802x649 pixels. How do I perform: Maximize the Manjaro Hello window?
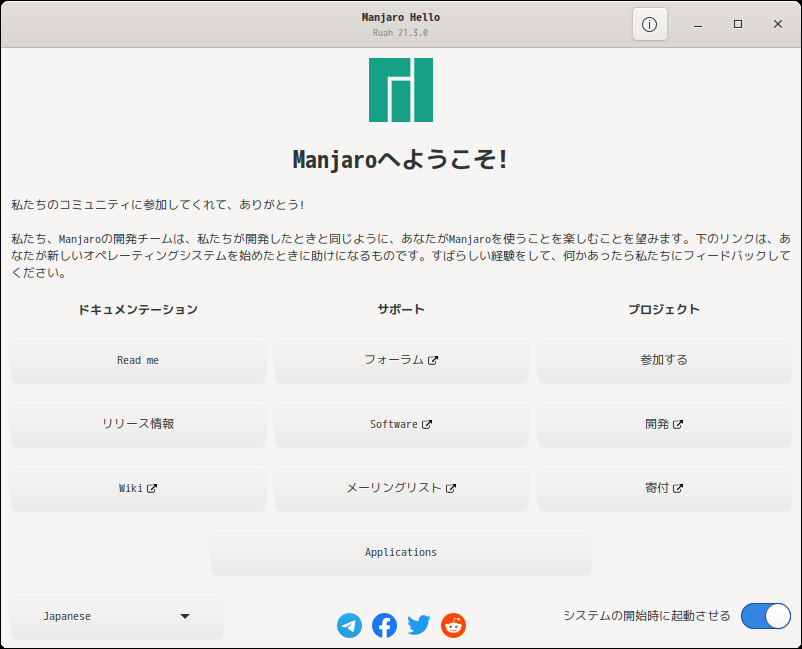coord(738,24)
